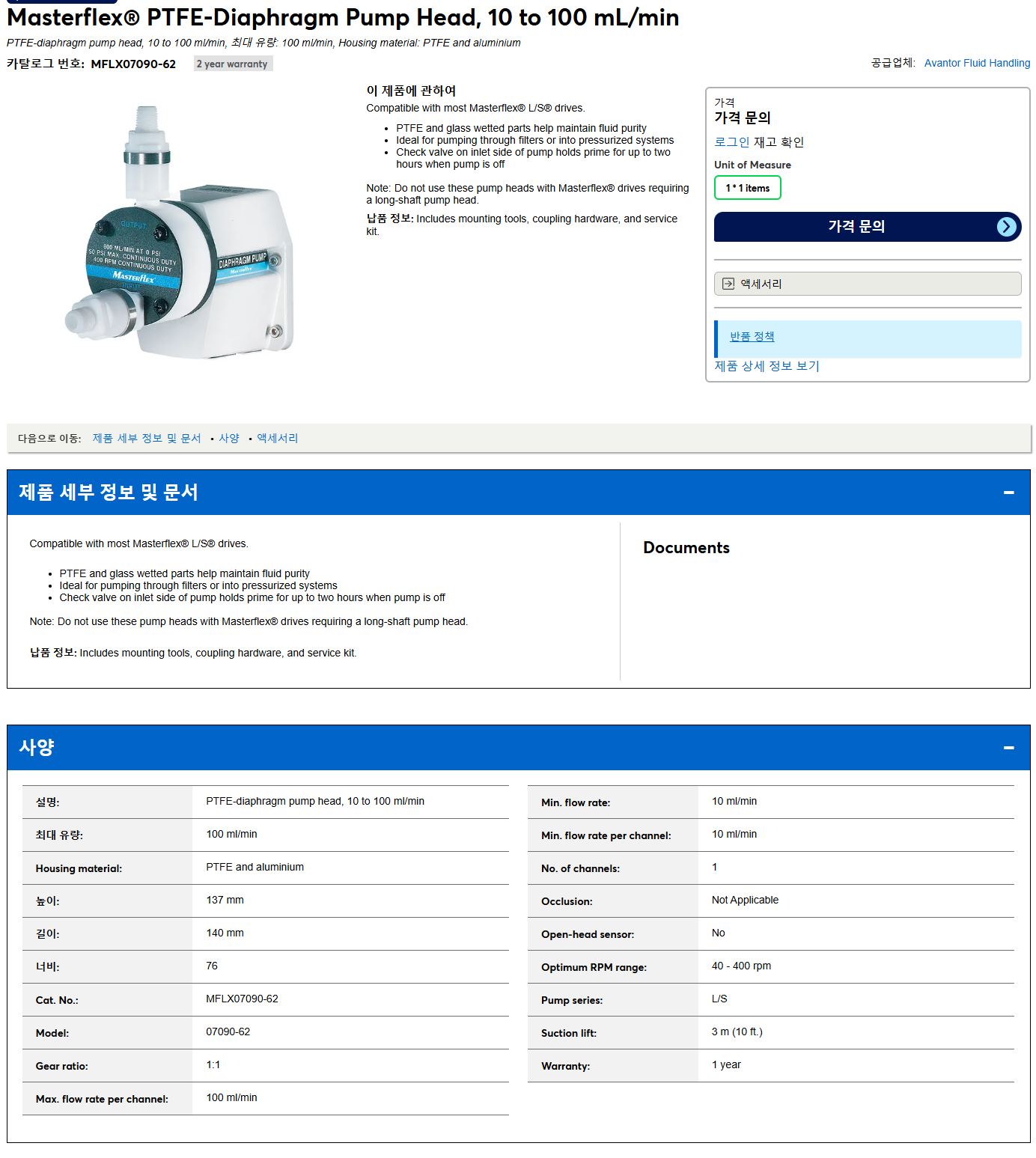This screenshot has height=1158, width=1036.
Task: Click the Open-head sensor value No
Action: coord(719,933)
